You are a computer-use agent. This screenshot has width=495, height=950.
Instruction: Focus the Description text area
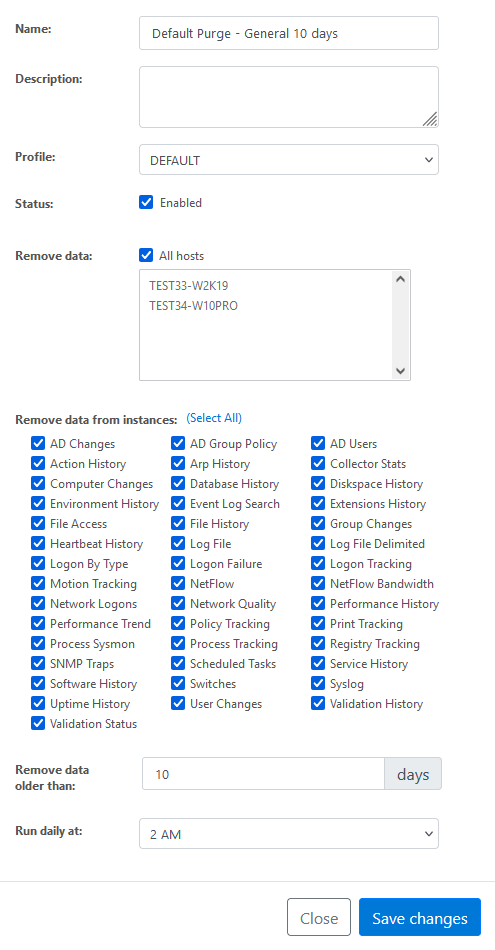tap(289, 97)
